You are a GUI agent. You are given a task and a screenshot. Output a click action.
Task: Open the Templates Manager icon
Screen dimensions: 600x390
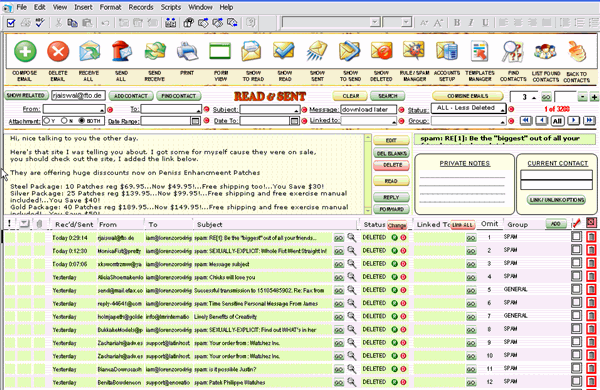pos(479,51)
